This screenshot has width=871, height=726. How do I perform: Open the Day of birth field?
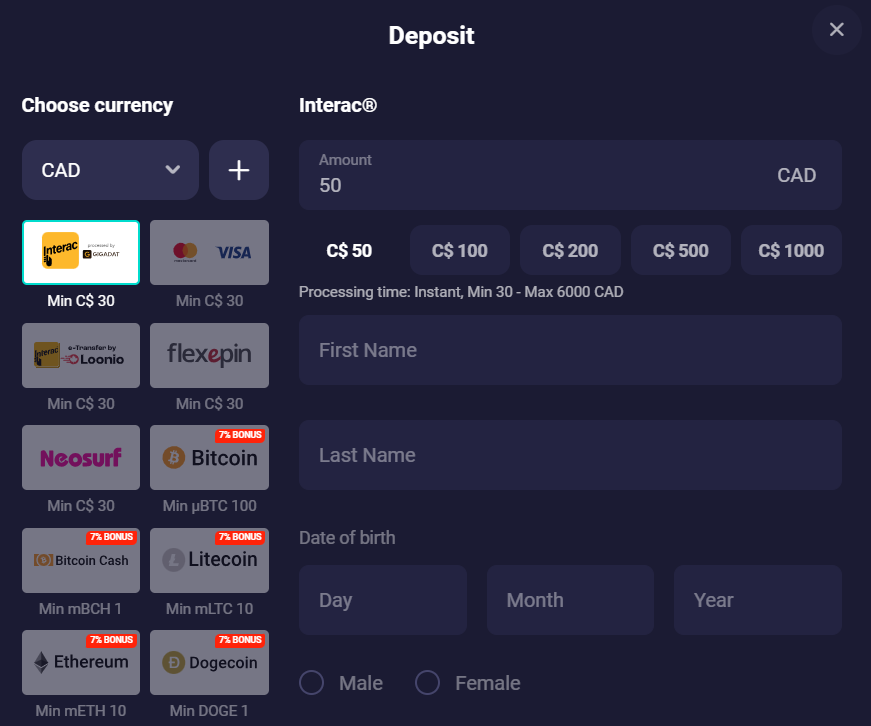point(383,600)
